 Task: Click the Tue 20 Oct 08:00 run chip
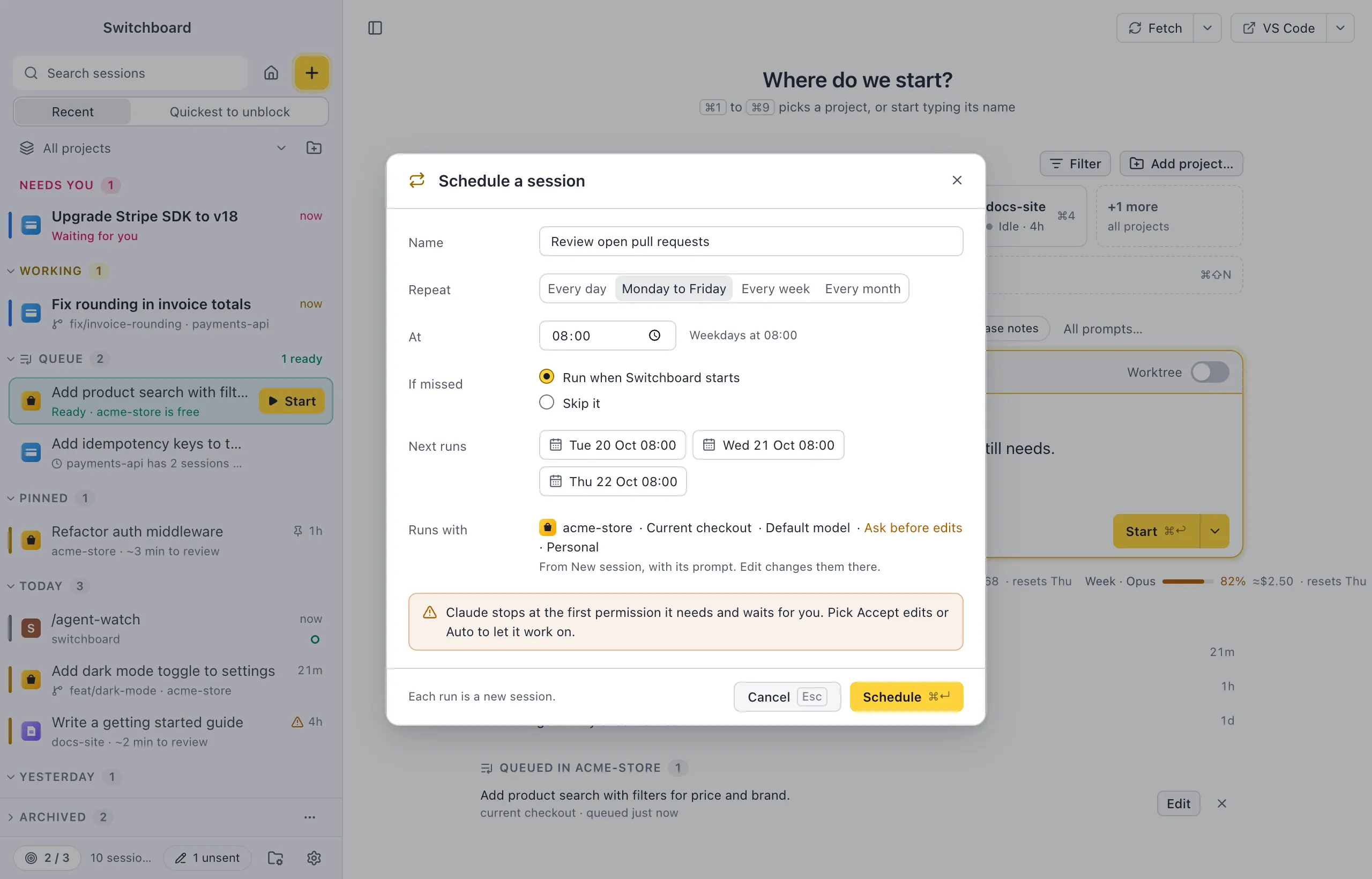point(613,445)
